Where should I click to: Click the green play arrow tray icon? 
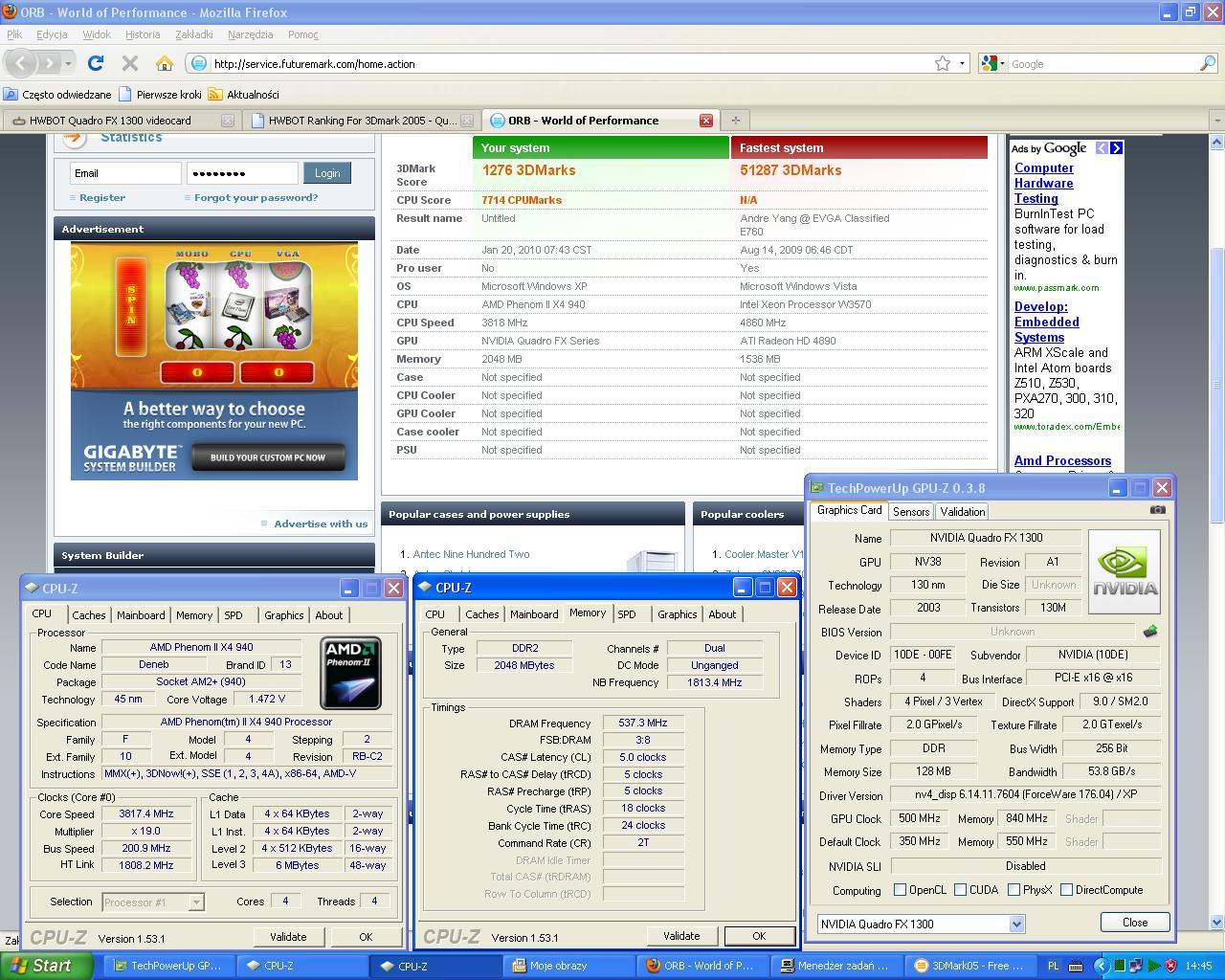pos(1154,966)
